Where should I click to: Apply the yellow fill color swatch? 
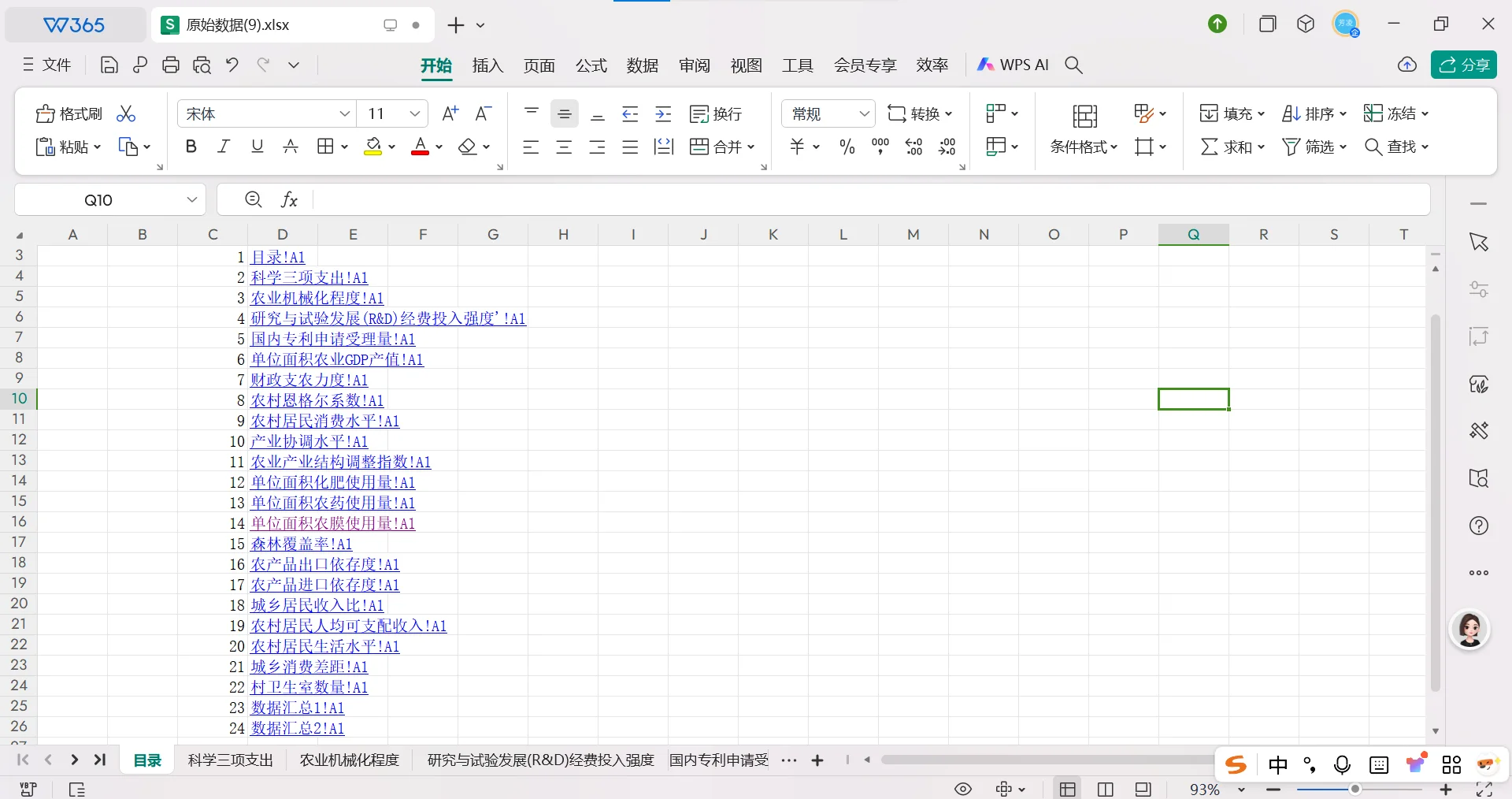tap(373, 147)
